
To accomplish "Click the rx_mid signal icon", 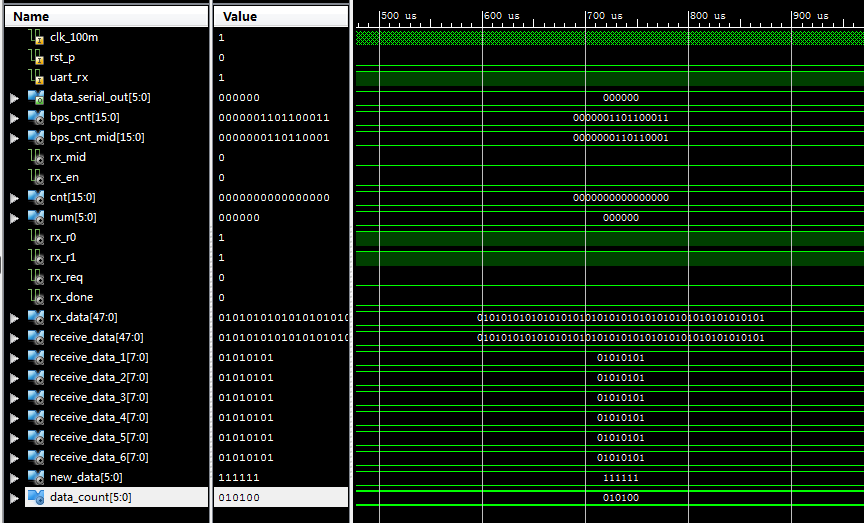I will [36, 157].
